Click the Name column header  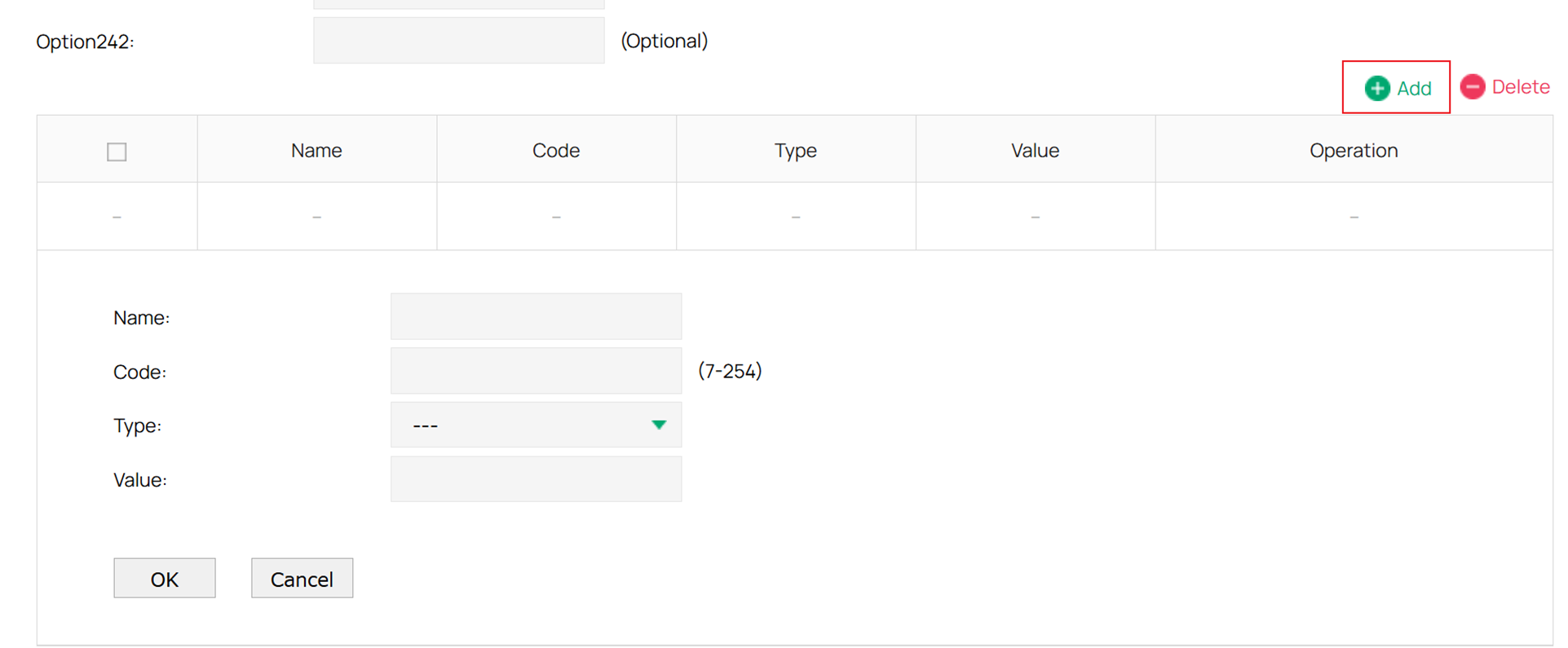pos(316,150)
